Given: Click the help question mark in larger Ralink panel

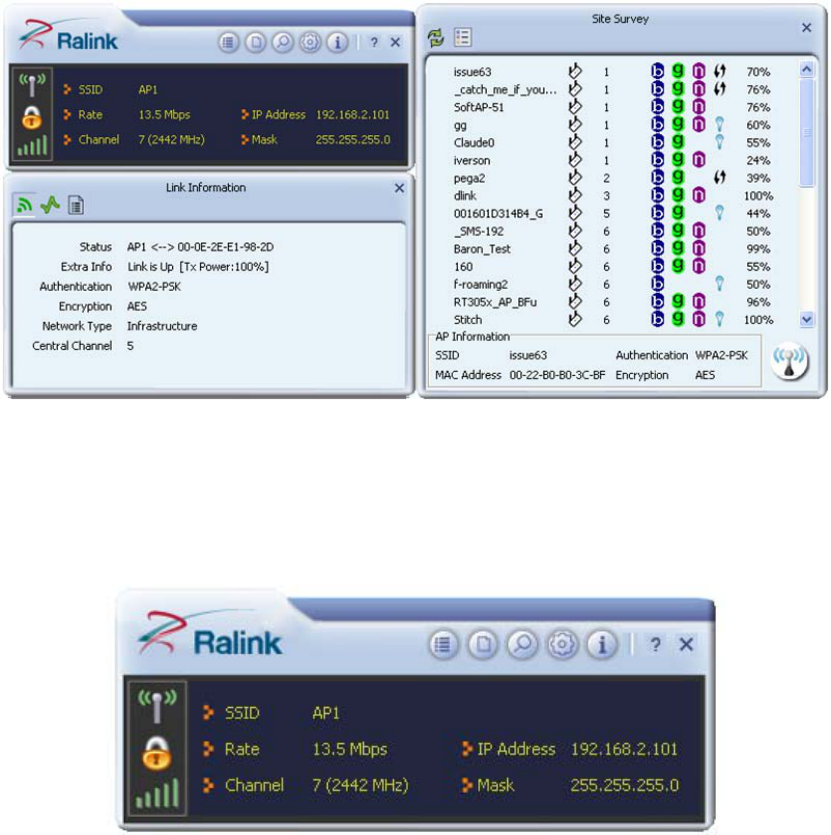Looking at the screenshot, I should (655, 645).
